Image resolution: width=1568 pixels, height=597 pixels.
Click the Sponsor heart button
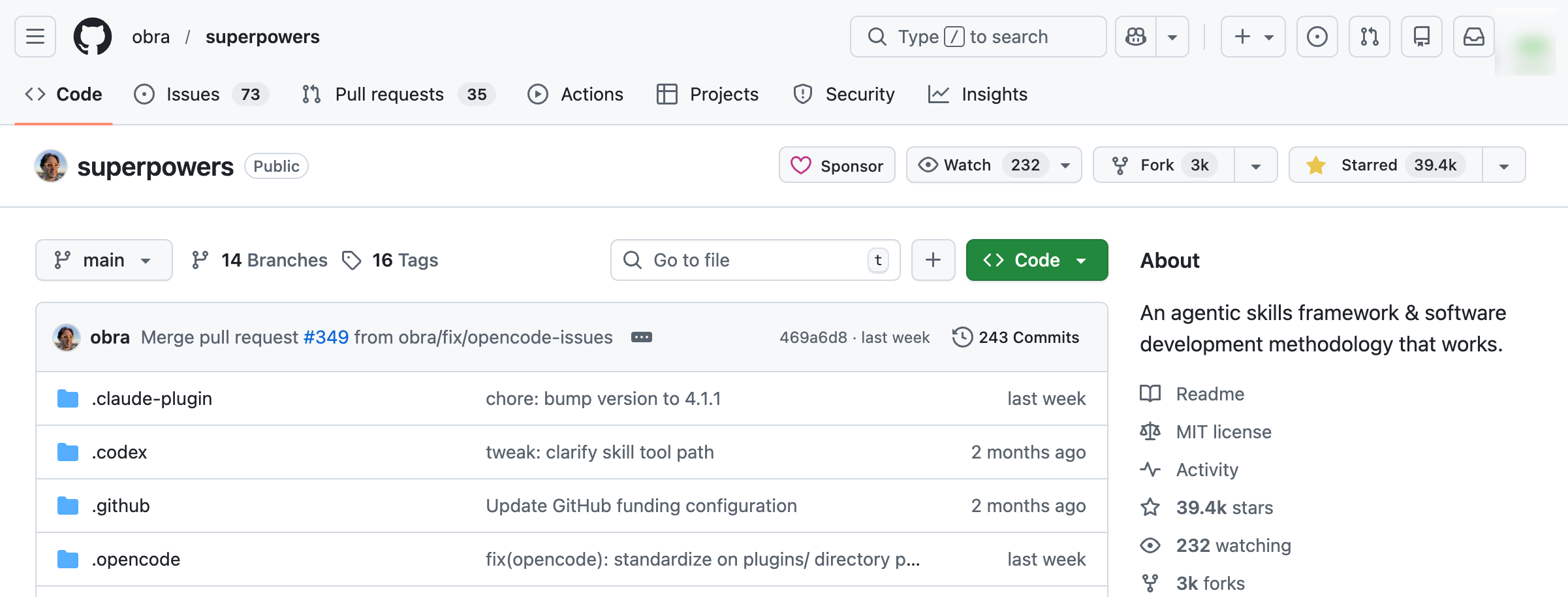837,165
